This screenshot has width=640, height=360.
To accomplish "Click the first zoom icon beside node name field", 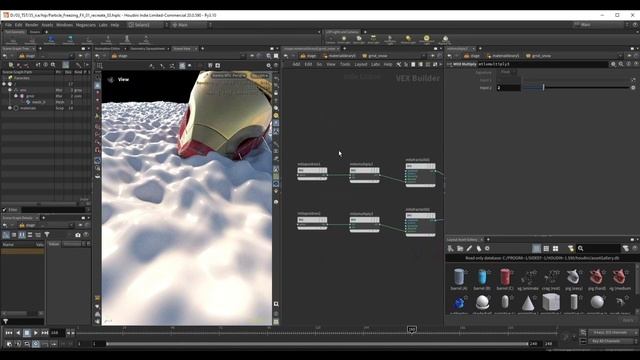I will tap(613, 64).
